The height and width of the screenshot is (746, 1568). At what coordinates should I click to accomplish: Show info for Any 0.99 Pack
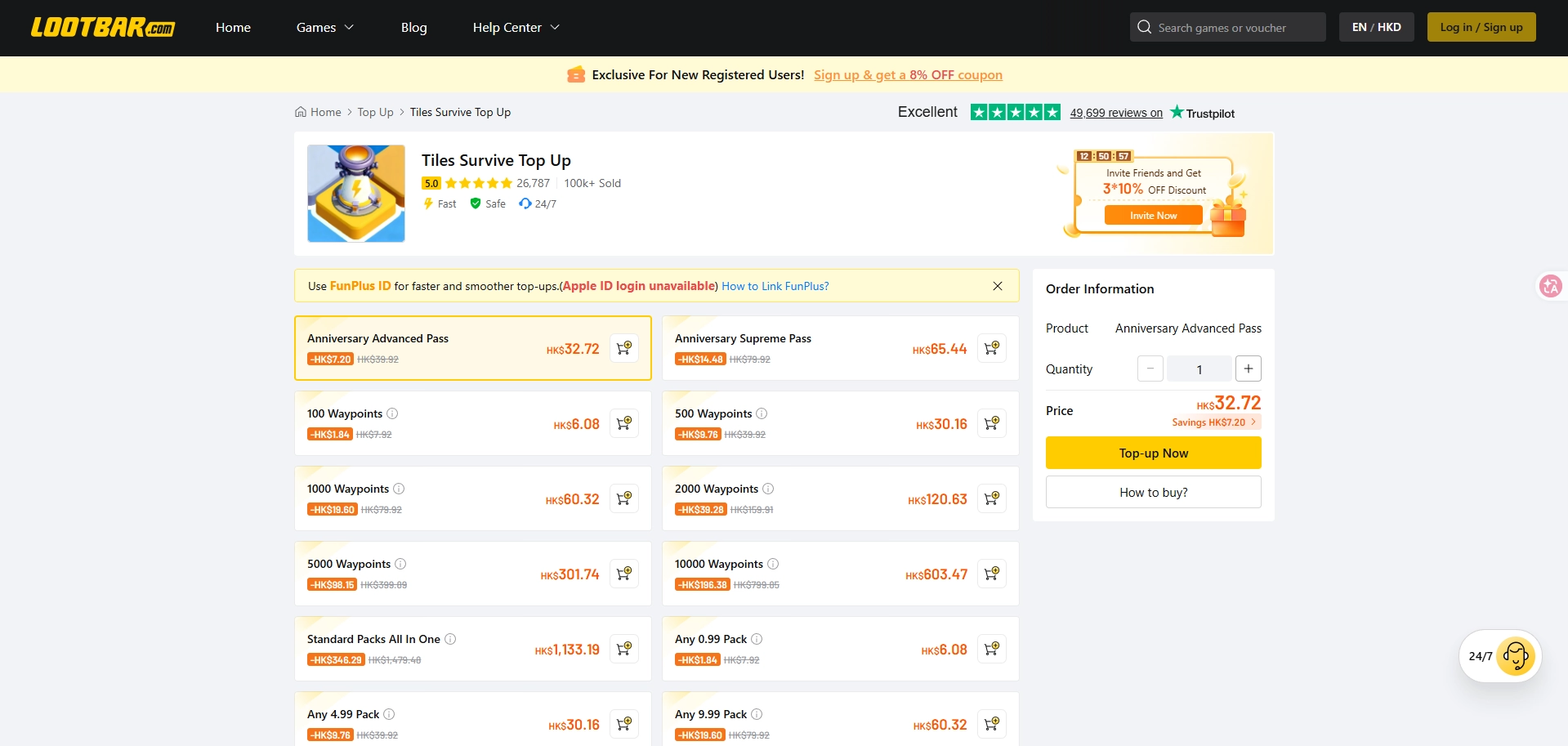pyautogui.click(x=757, y=639)
